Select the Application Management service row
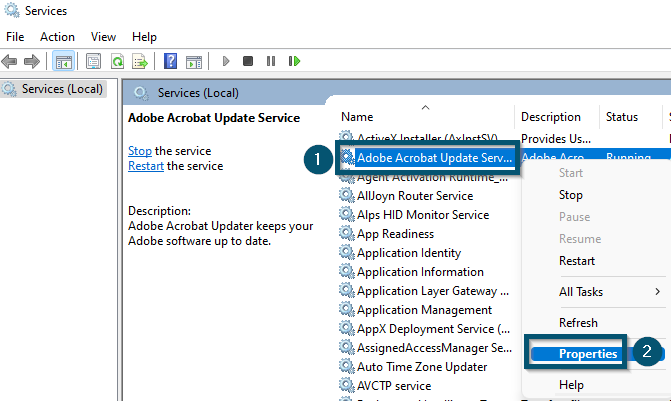 click(424, 309)
